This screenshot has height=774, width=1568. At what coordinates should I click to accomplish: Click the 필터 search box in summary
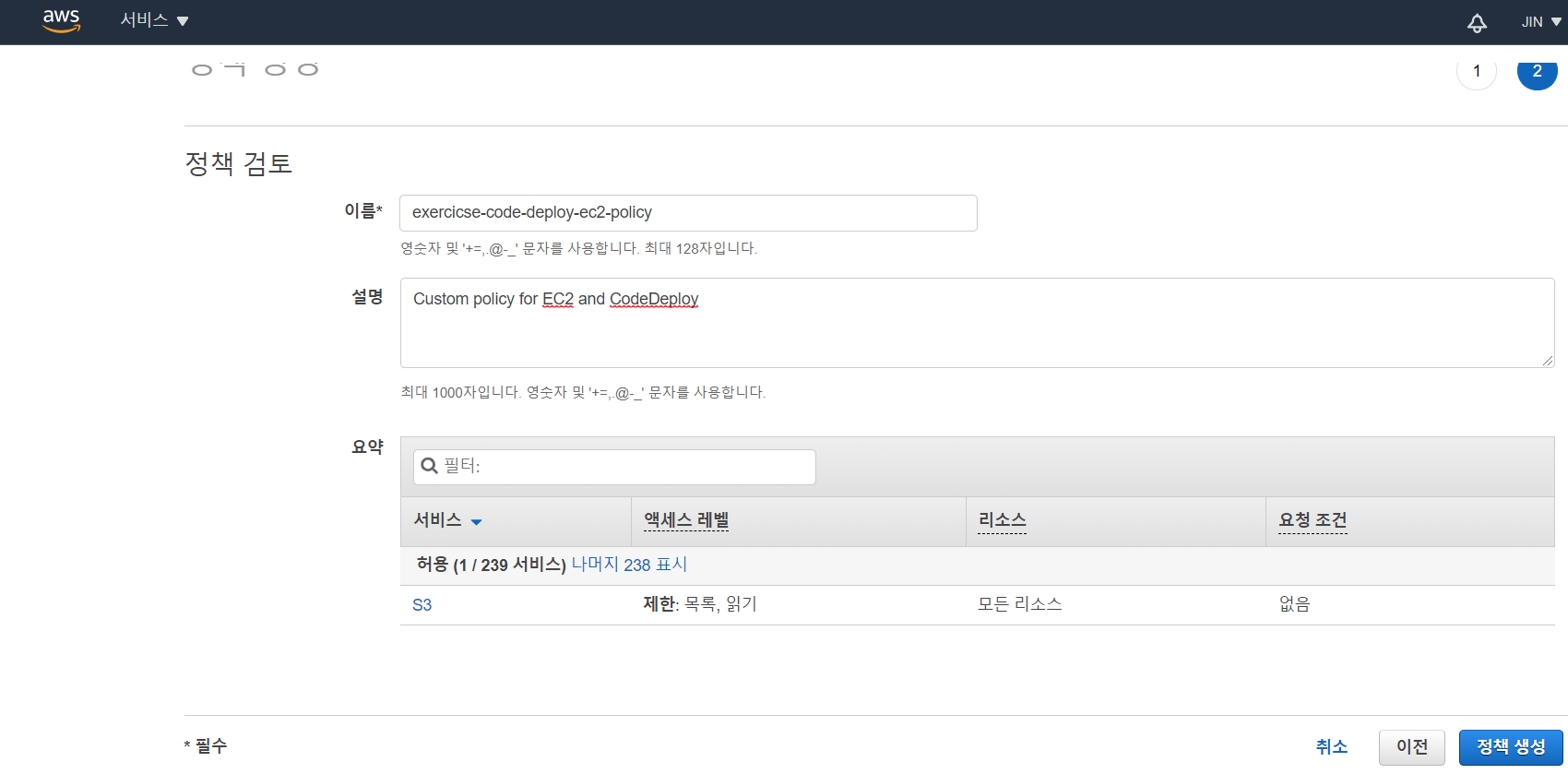point(627,467)
